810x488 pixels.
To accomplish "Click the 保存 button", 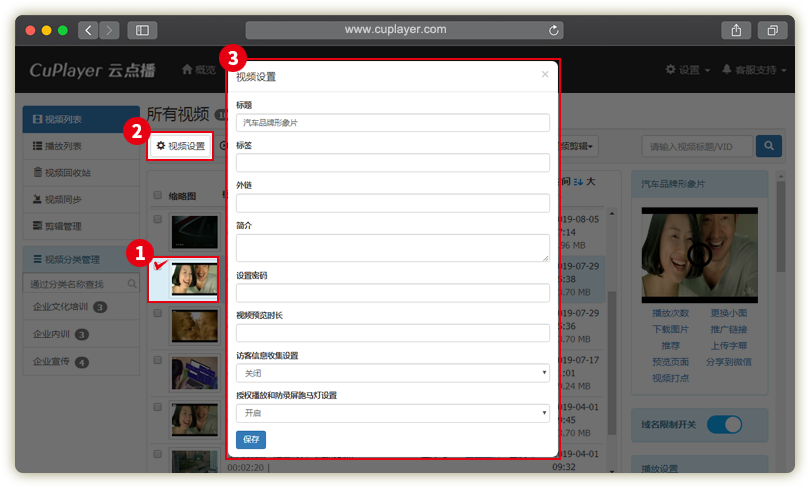I will click(x=251, y=440).
